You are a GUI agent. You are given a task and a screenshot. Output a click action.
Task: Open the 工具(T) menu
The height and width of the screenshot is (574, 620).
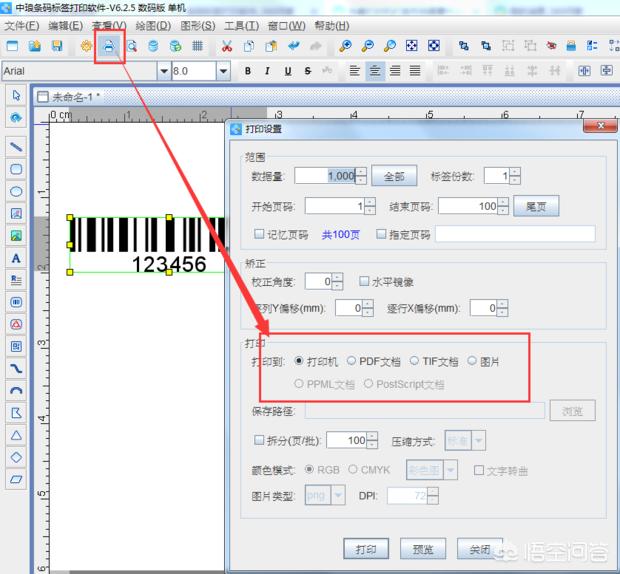242,26
